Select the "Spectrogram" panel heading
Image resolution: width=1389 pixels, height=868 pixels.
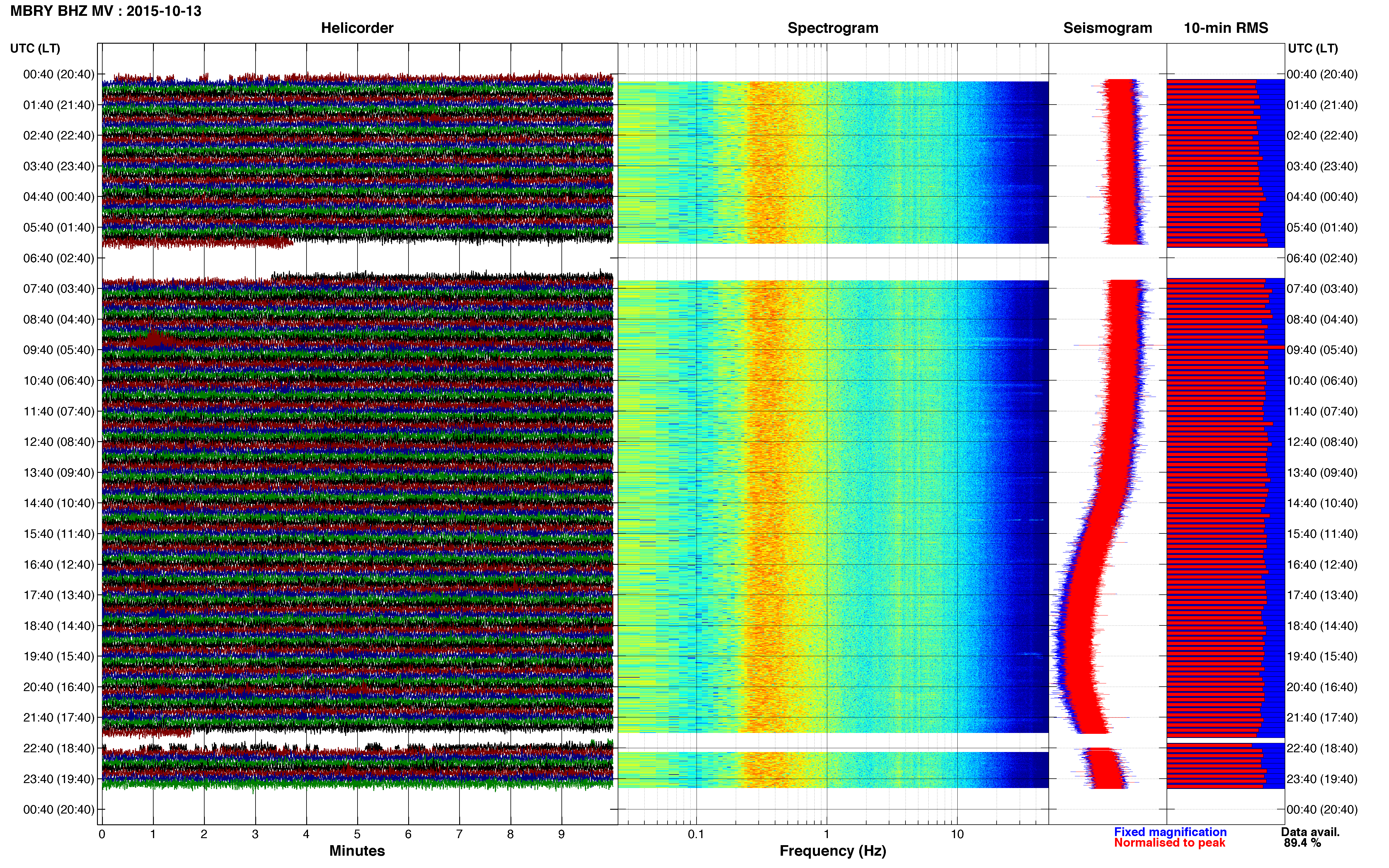[833, 28]
